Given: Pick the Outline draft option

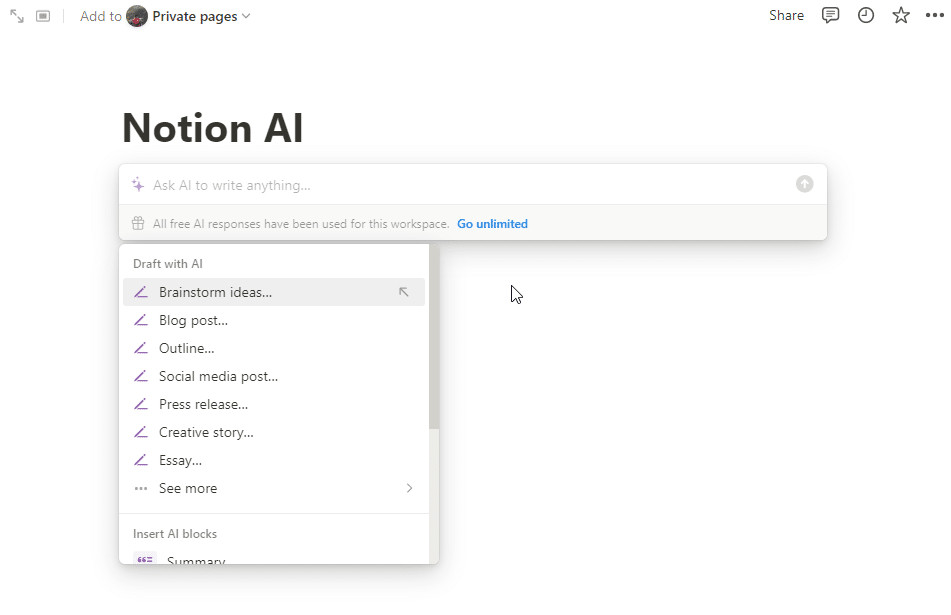Looking at the screenshot, I should (186, 348).
